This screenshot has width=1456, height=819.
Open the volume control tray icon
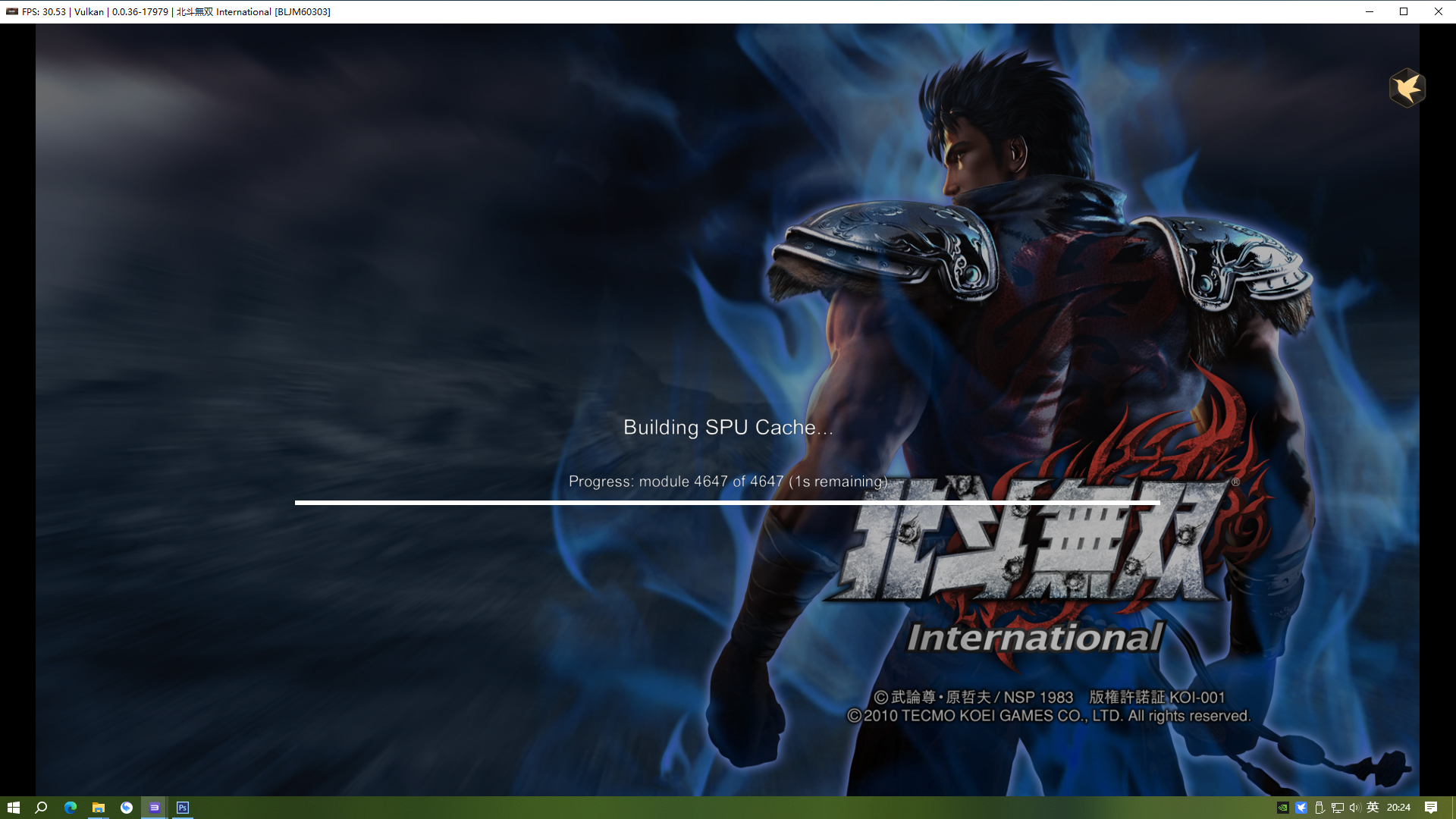[x=1354, y=808]
